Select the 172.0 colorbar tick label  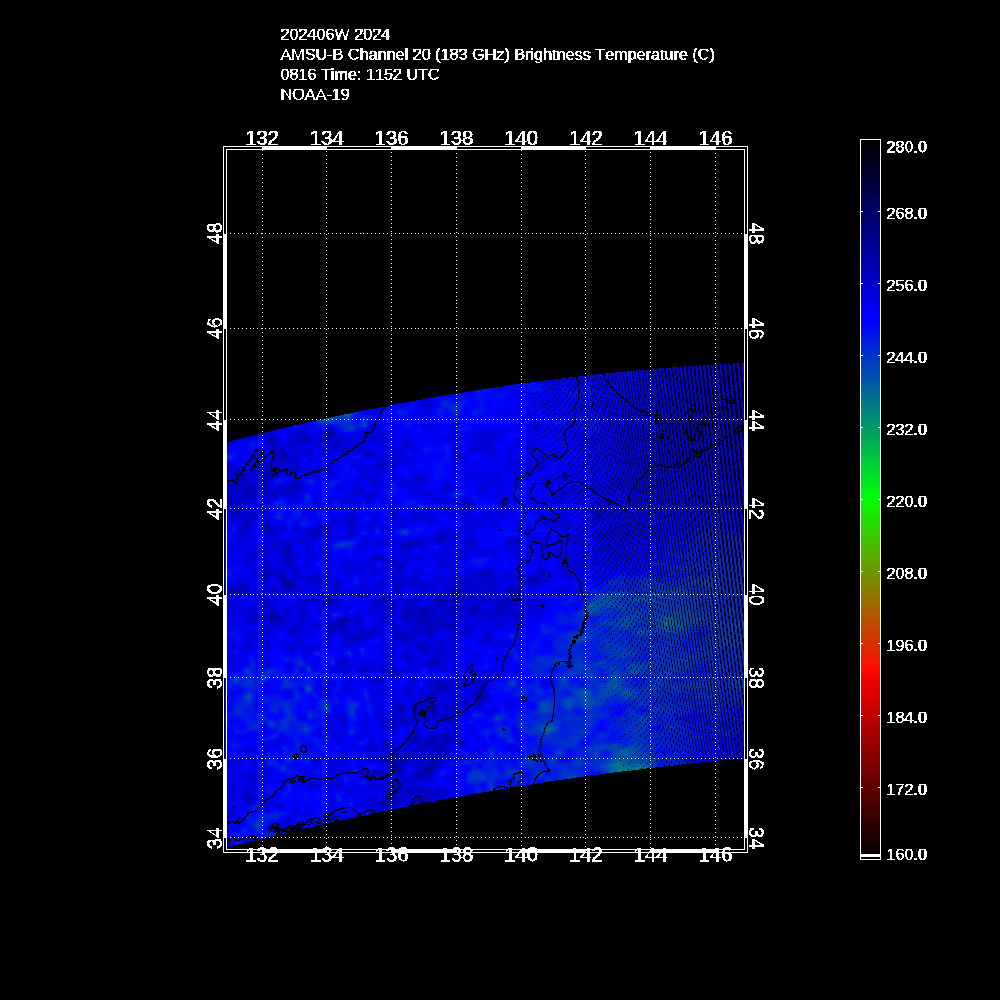pyautogui.click(x=907, y=789)
